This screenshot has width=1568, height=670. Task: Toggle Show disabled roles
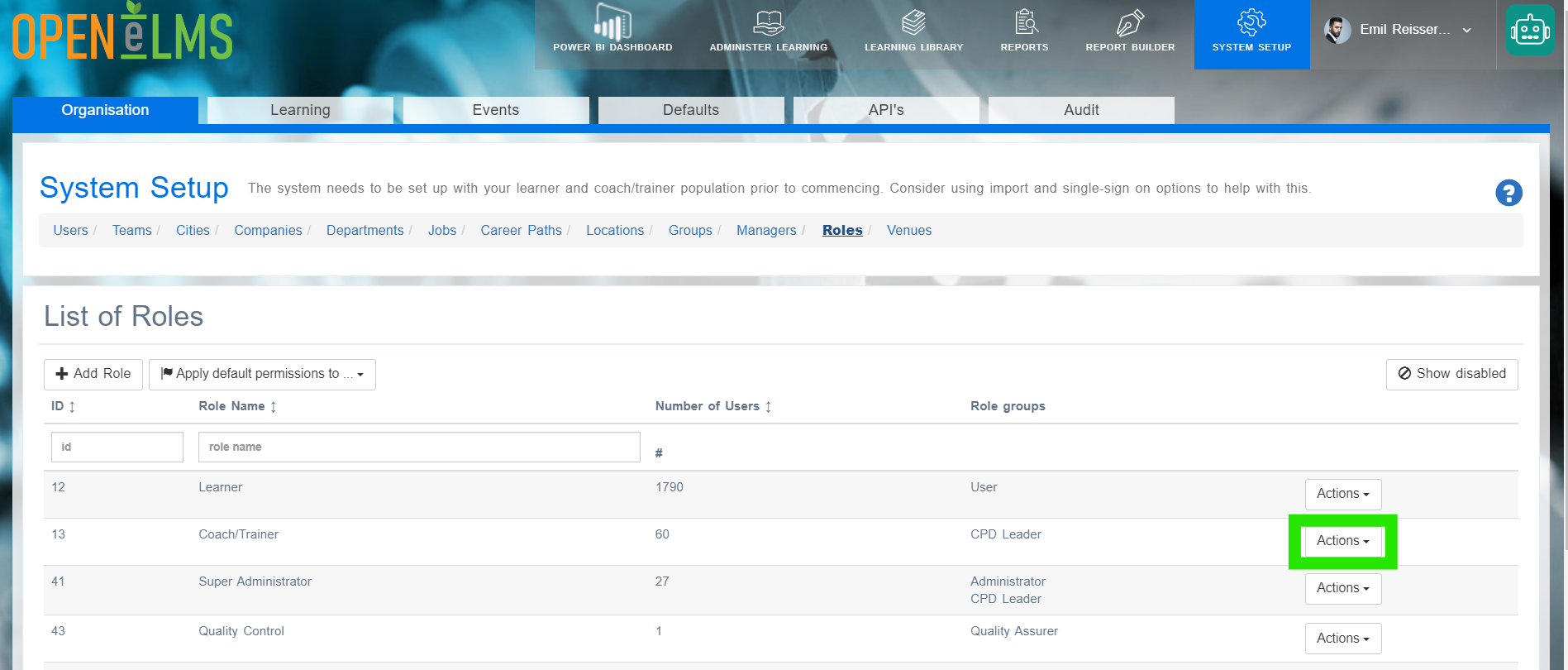pyautogui.click(x=1451, y=374)
